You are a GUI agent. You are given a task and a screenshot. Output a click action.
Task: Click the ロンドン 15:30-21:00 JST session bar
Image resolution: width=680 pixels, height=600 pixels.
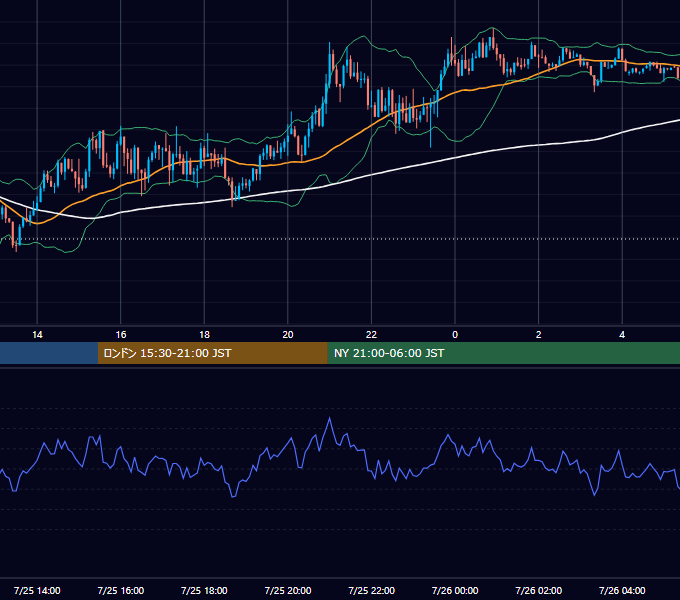click(212, 353)
